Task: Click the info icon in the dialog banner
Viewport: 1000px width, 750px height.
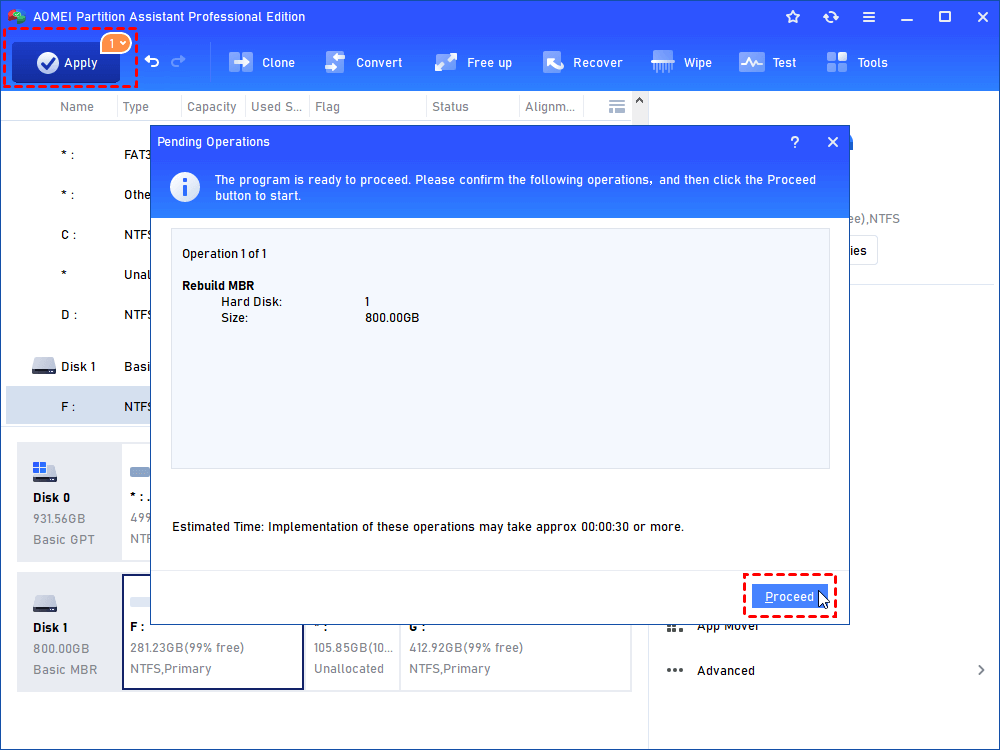Action: tap(185, 187)
